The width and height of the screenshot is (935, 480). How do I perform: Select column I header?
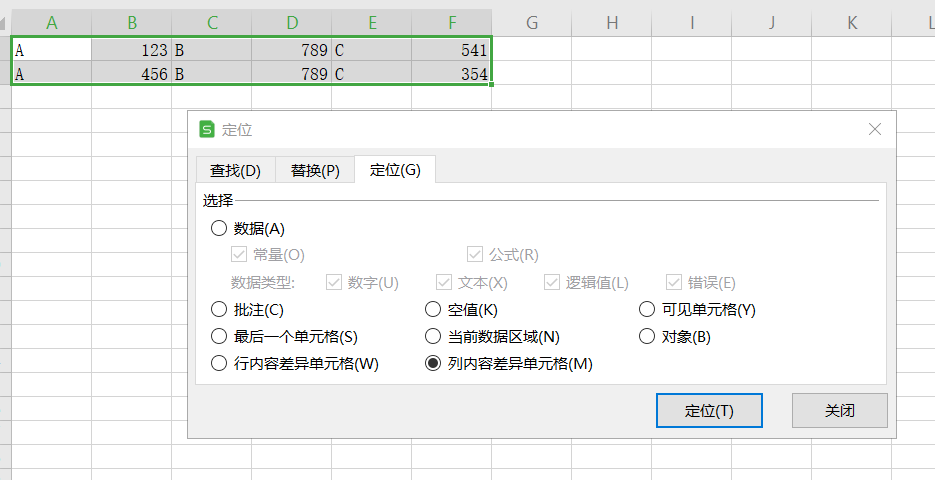tap(692, 23)
